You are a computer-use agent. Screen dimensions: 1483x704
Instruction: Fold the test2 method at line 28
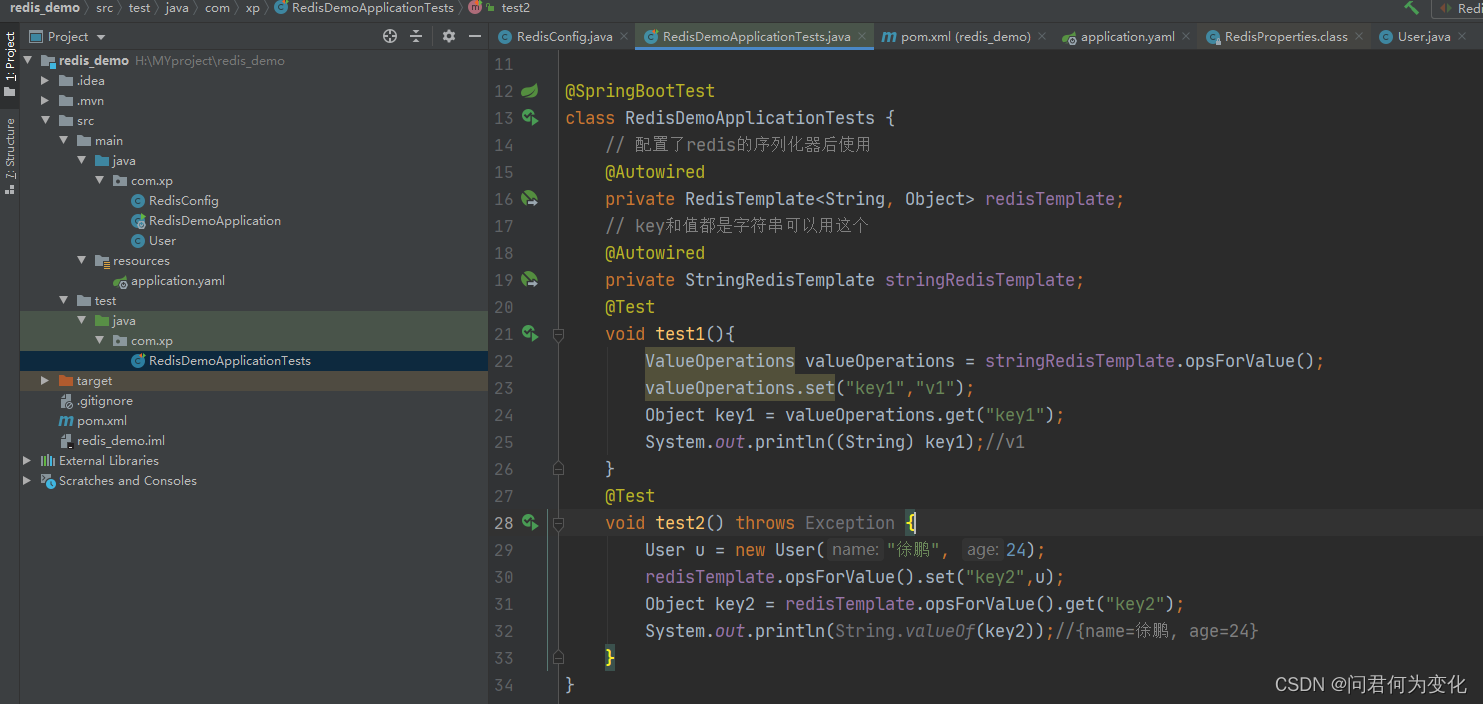click(558, 523)
